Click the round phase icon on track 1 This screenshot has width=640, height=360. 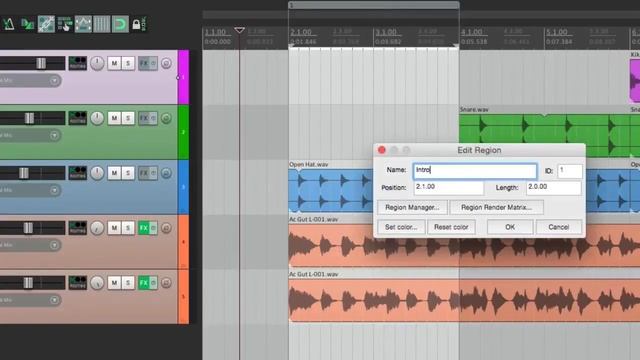point(166,63)
